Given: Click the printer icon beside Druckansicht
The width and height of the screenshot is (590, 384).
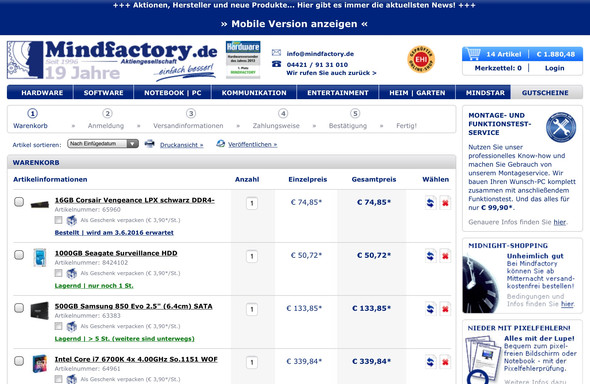Looking at the screenshot, I should [150, 144].
